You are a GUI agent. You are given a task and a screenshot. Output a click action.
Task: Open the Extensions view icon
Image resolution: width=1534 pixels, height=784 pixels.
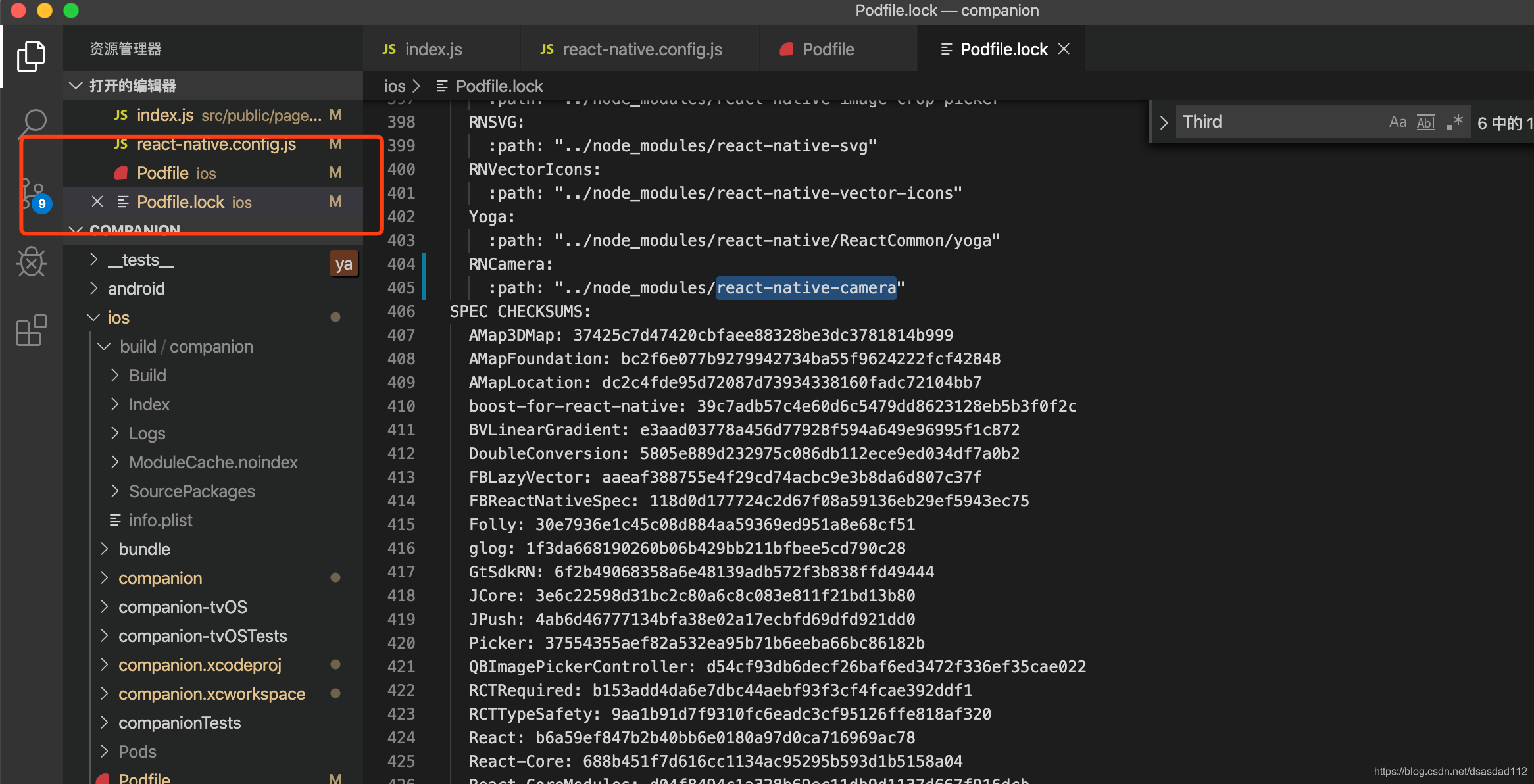[x=31, y=330]
